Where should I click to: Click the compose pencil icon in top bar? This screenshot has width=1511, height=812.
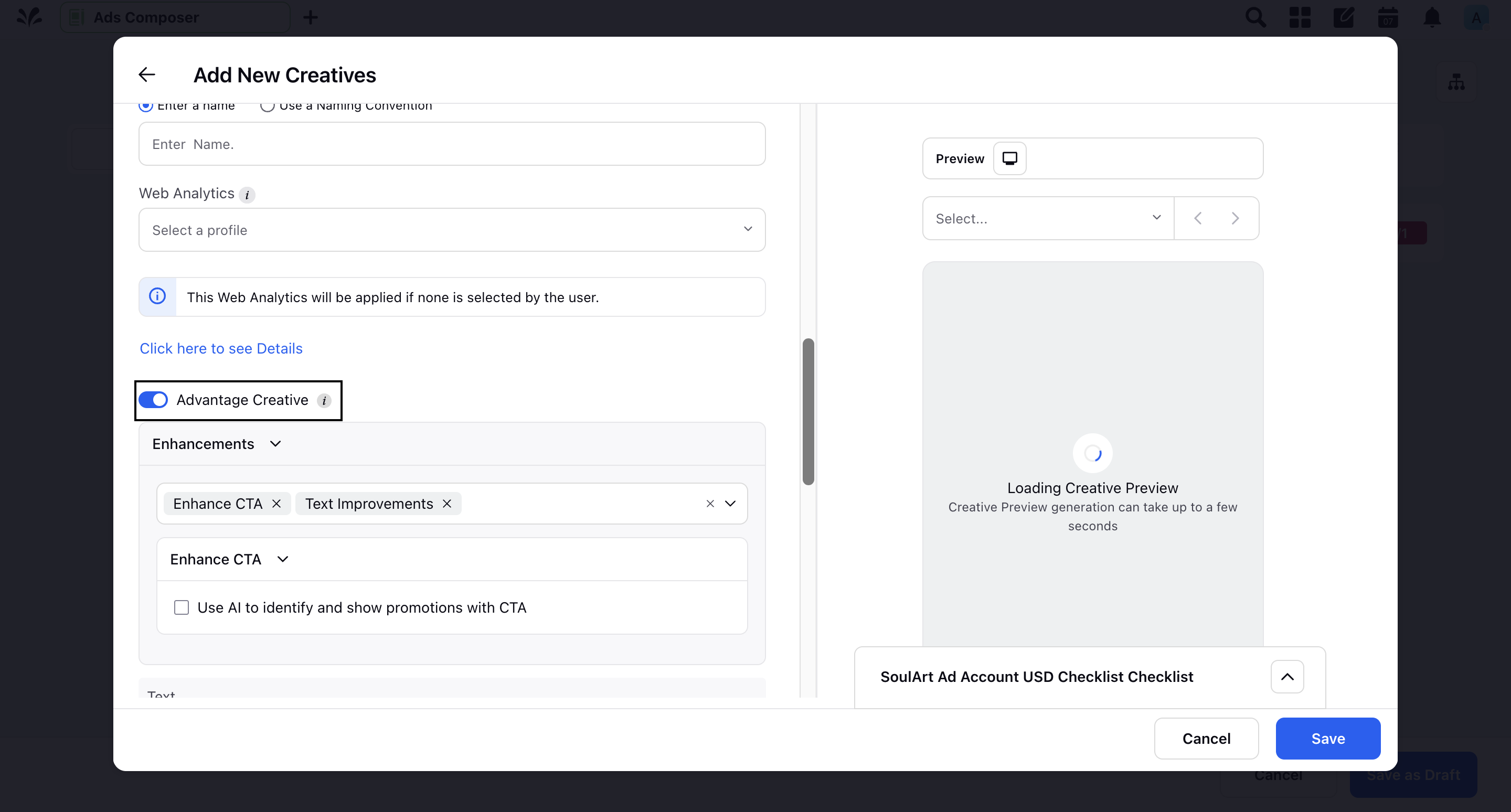point(1343,17)
